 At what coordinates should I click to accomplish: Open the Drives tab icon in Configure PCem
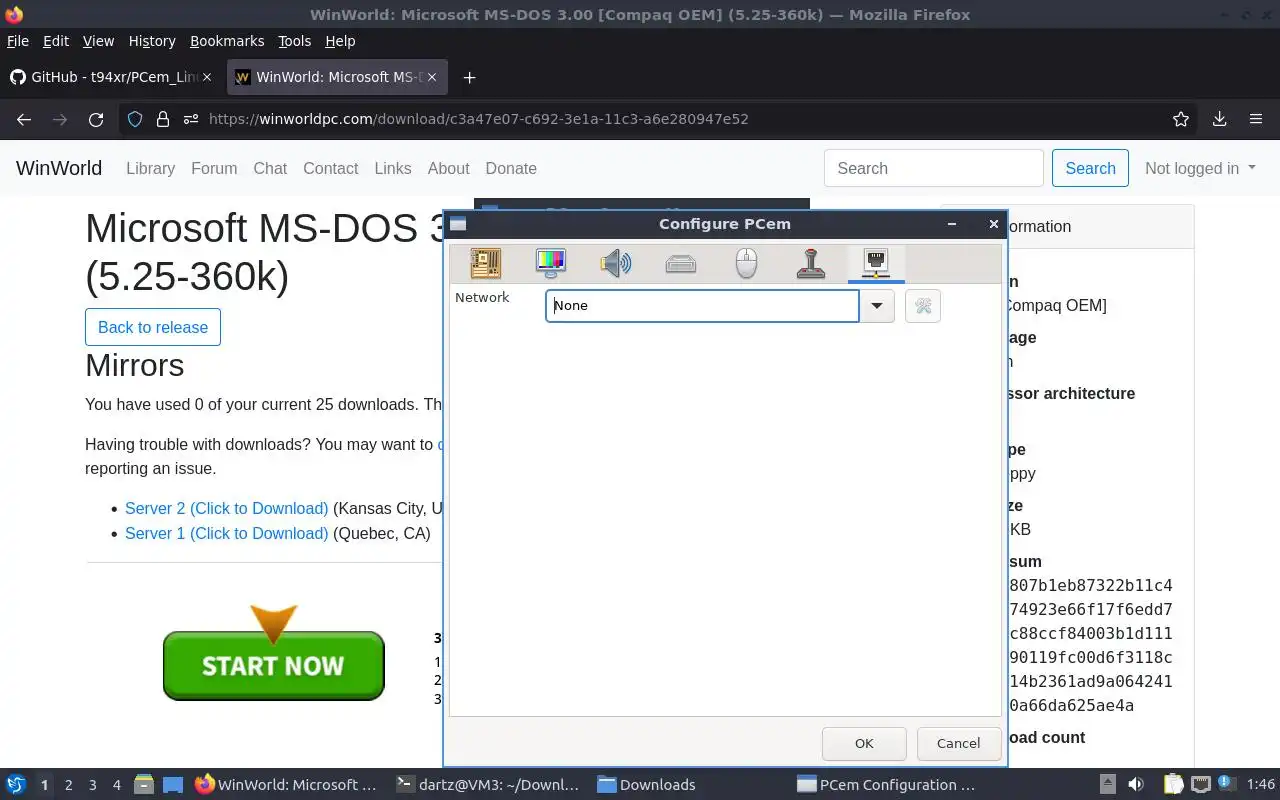(x=681, y=263)
